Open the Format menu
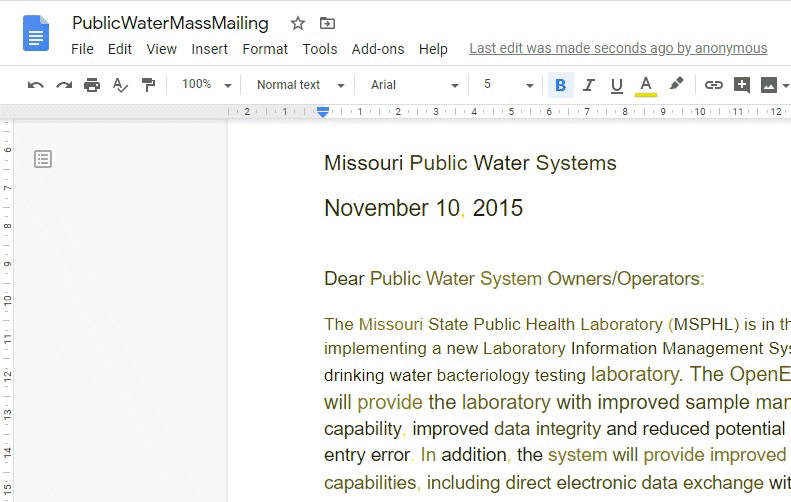Viewport: 791px width, 502px height. tap(265, 49)
